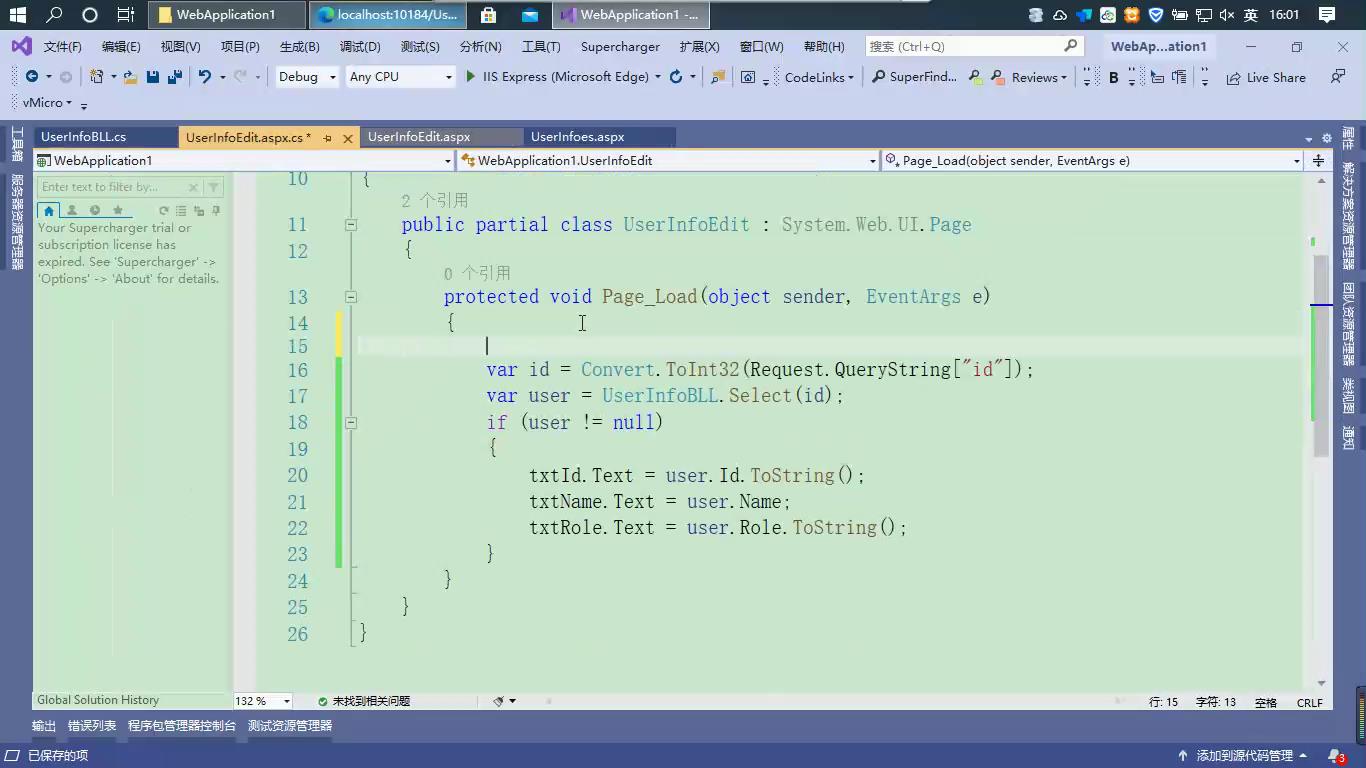Screen dimensions: 1366x768
Task: Open the 132 % zoom level dropdown
Action: [263, 701]
